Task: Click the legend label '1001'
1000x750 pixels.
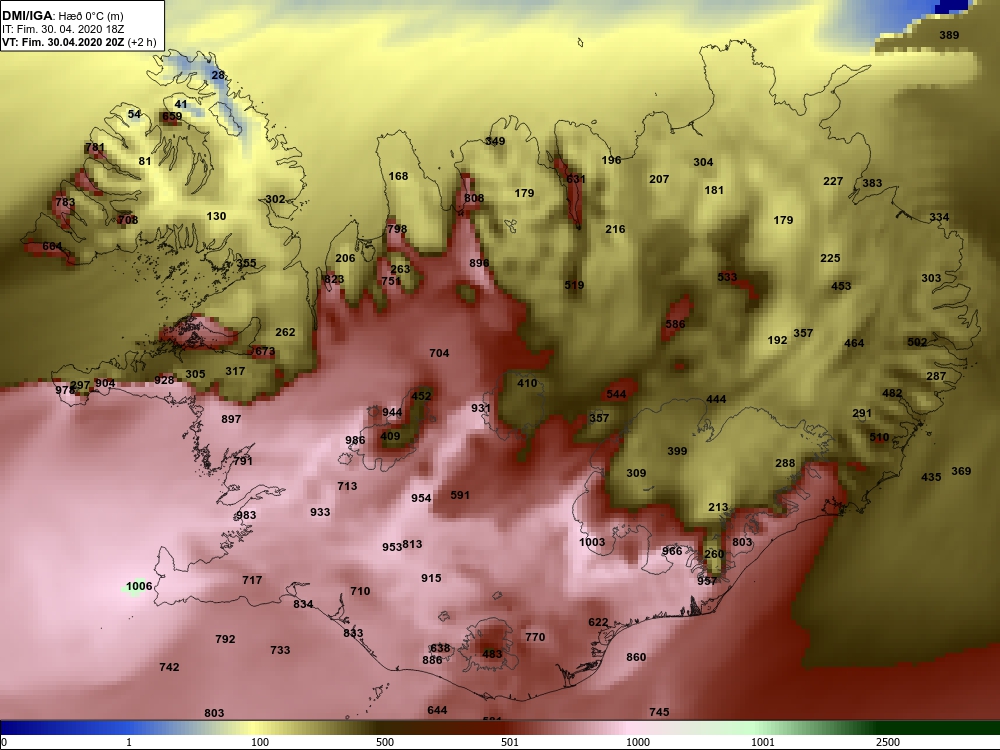Action: click(763, 742)
